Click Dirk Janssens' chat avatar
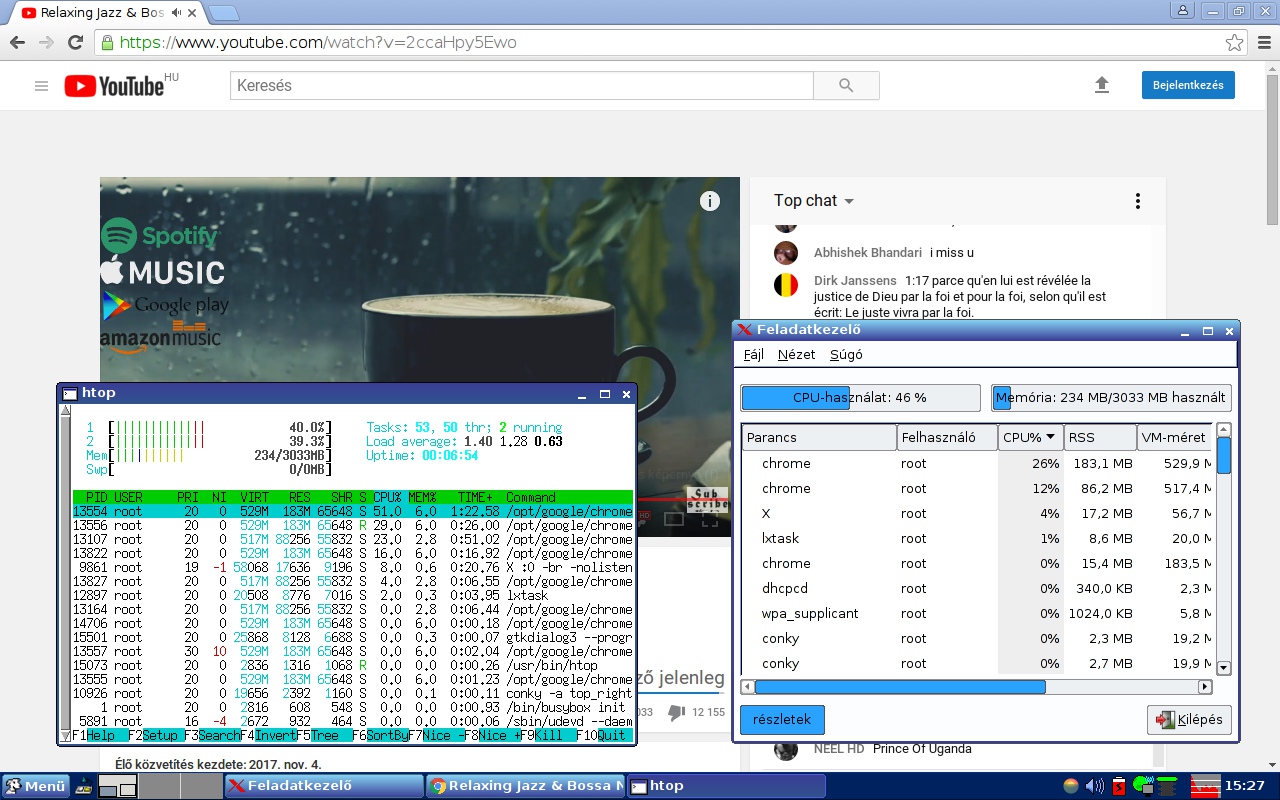 pos(786,285)
